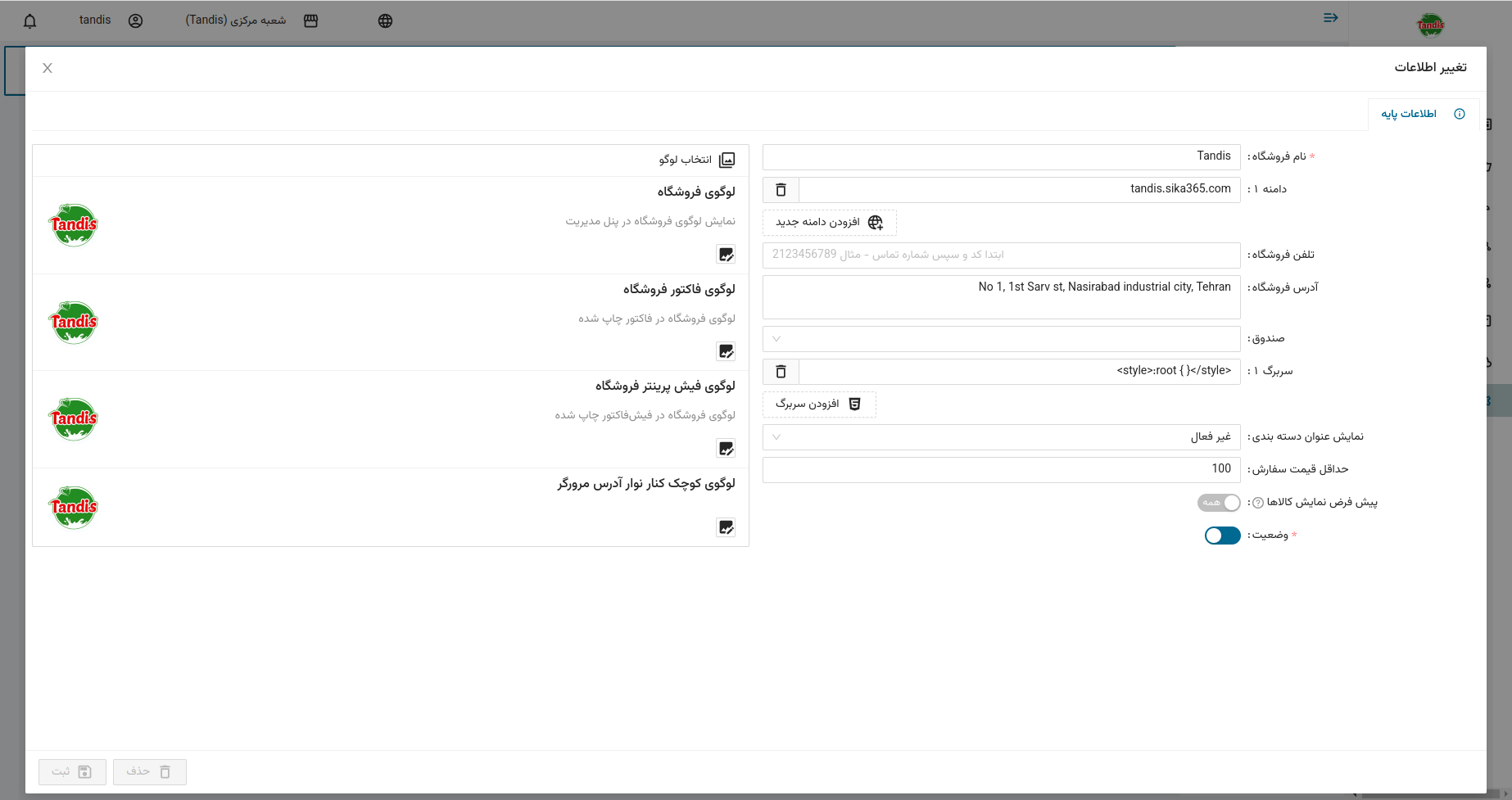Screen dimensions: 1512x800
Task: Toggle the پیش فرض نمایش کالاها switch
Action: (1219, 503)
